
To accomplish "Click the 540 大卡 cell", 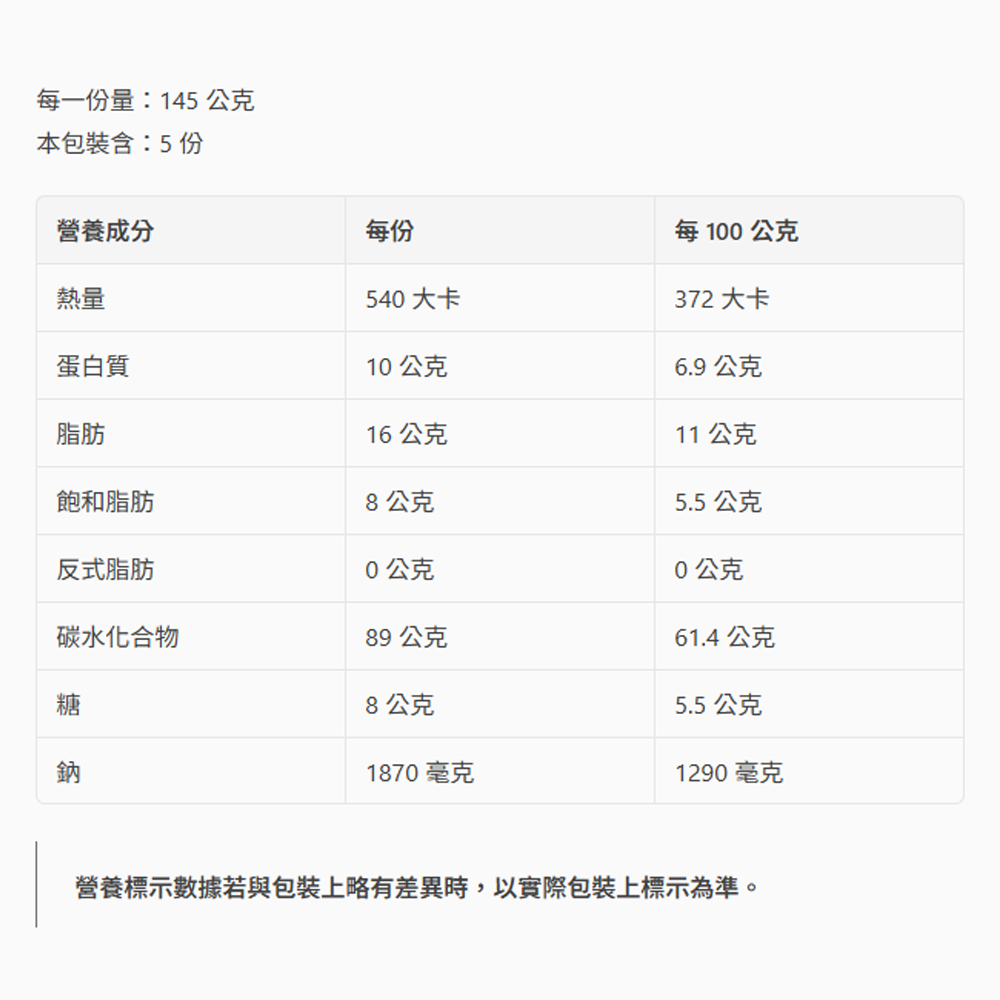I will 412,298.
